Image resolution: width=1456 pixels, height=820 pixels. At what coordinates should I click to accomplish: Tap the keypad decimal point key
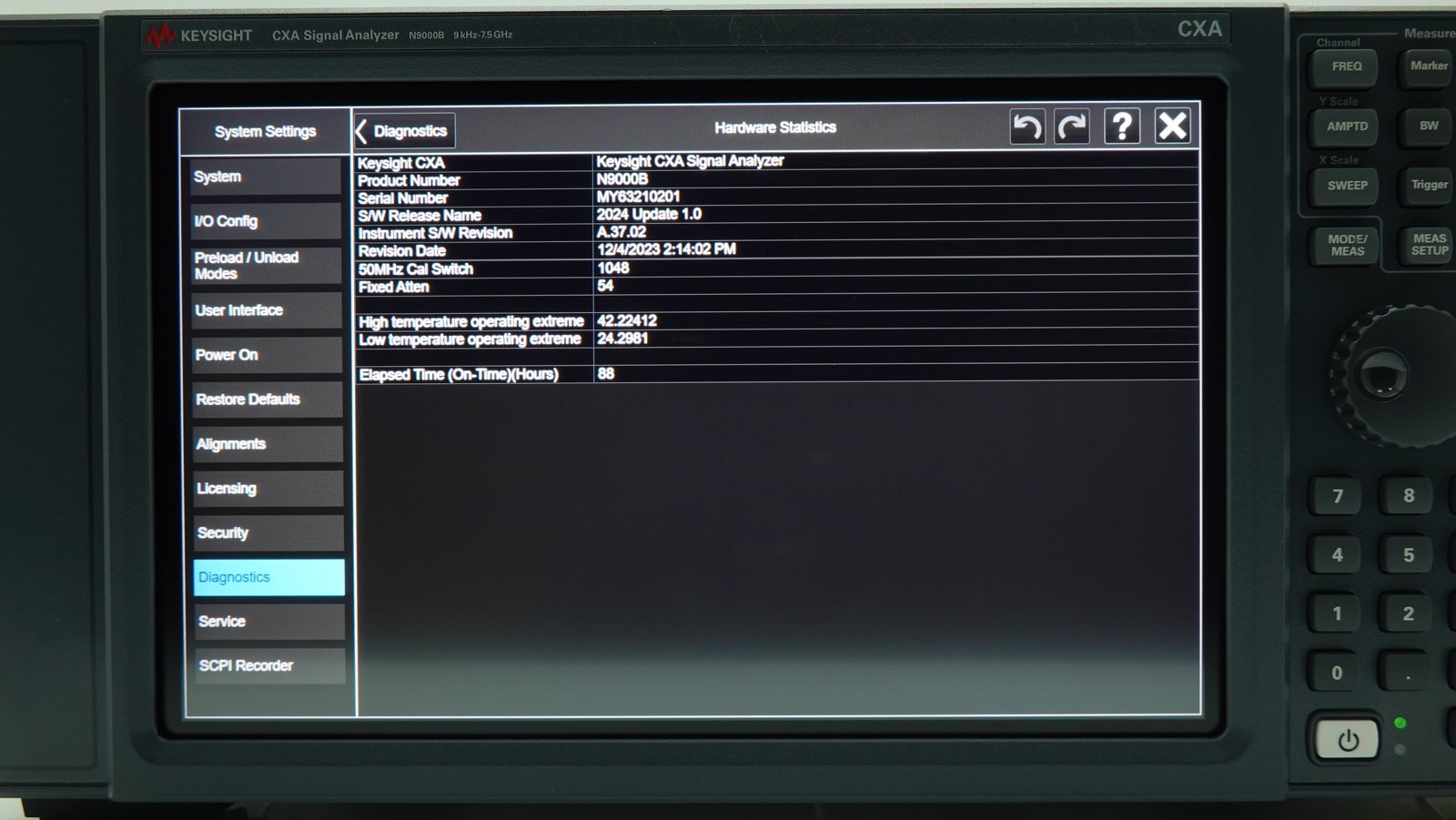[1409, 674]
